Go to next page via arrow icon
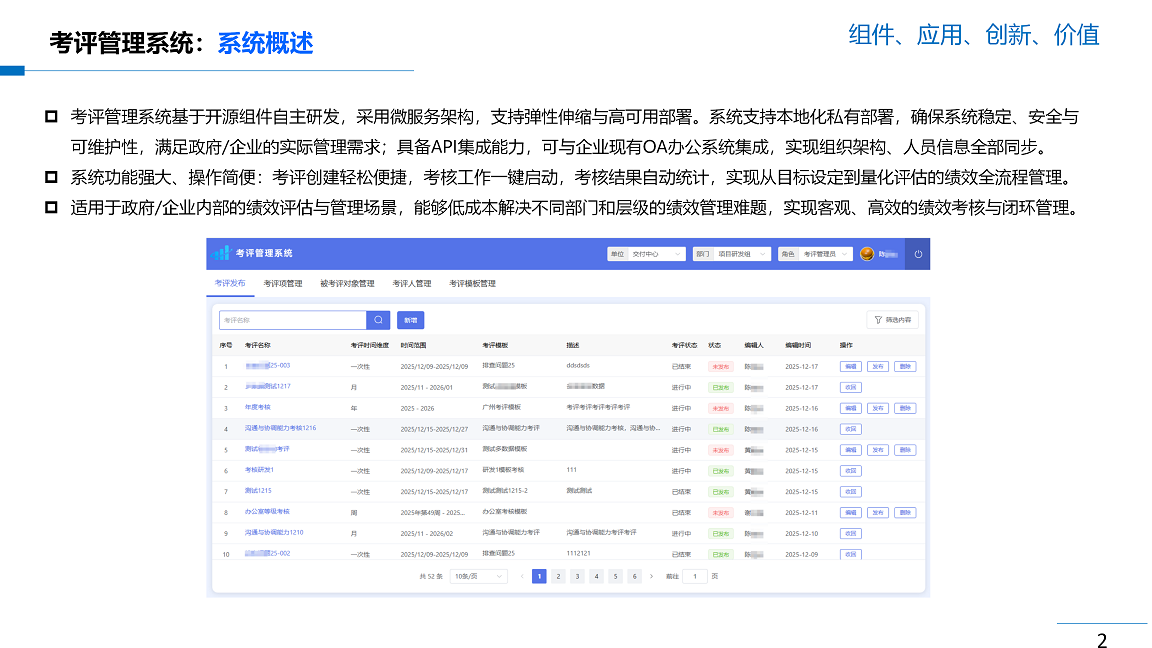Screen dimensions: 1152x648 [x=651, y=576]
